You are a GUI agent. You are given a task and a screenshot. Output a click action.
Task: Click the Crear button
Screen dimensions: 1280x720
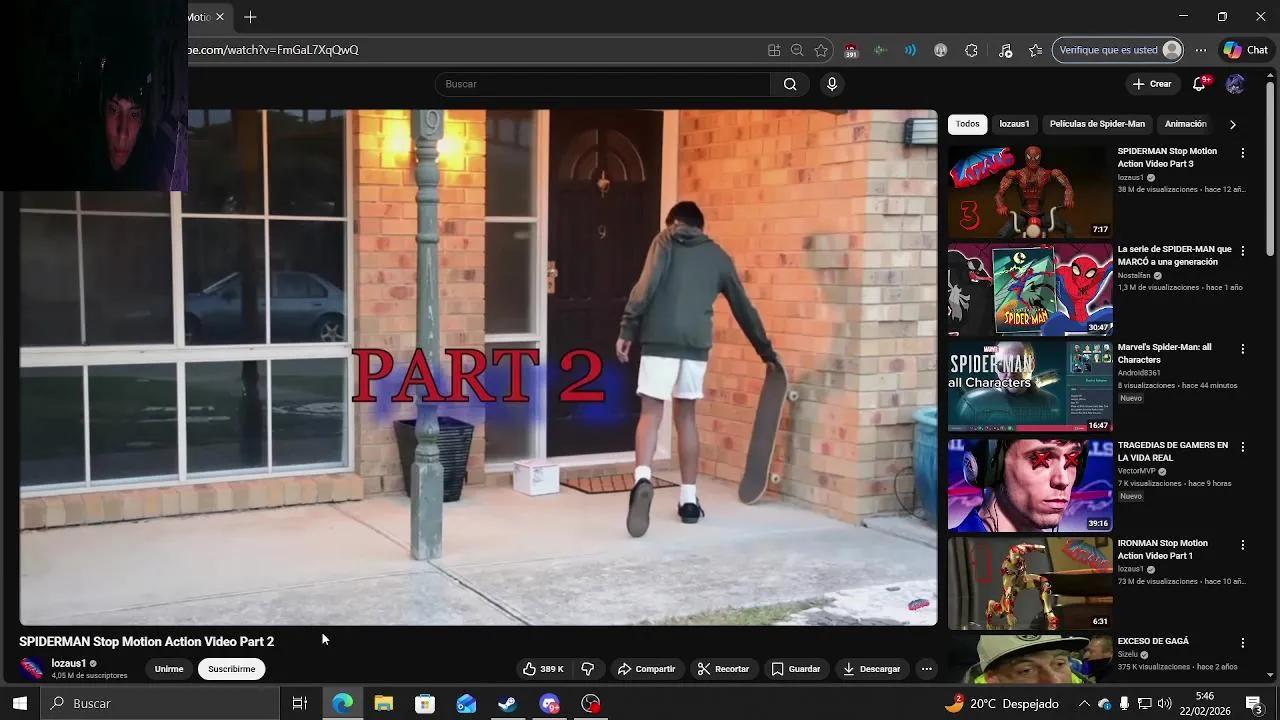point(1152,84)
